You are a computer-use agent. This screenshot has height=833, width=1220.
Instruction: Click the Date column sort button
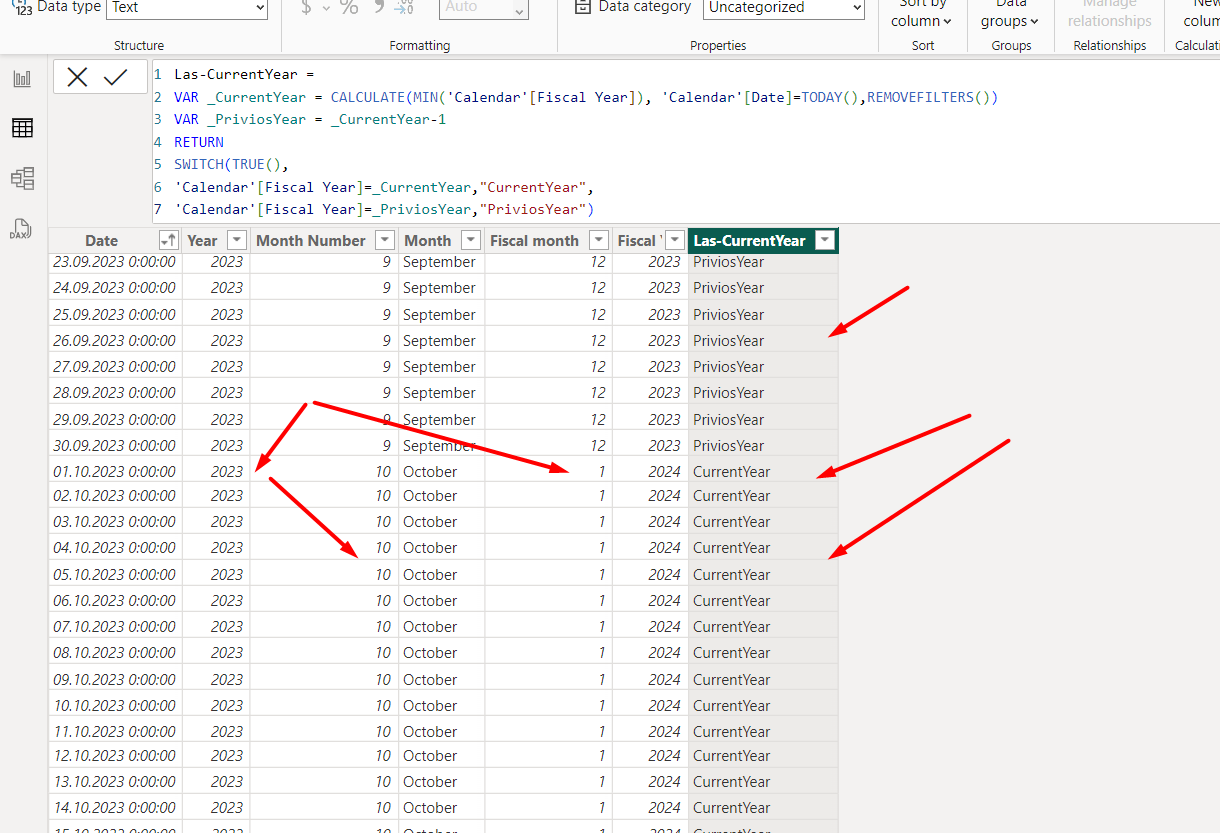click(168, 241)
